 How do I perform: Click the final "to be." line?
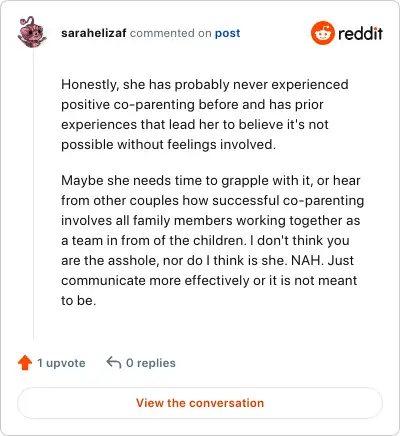click(79, 301)
